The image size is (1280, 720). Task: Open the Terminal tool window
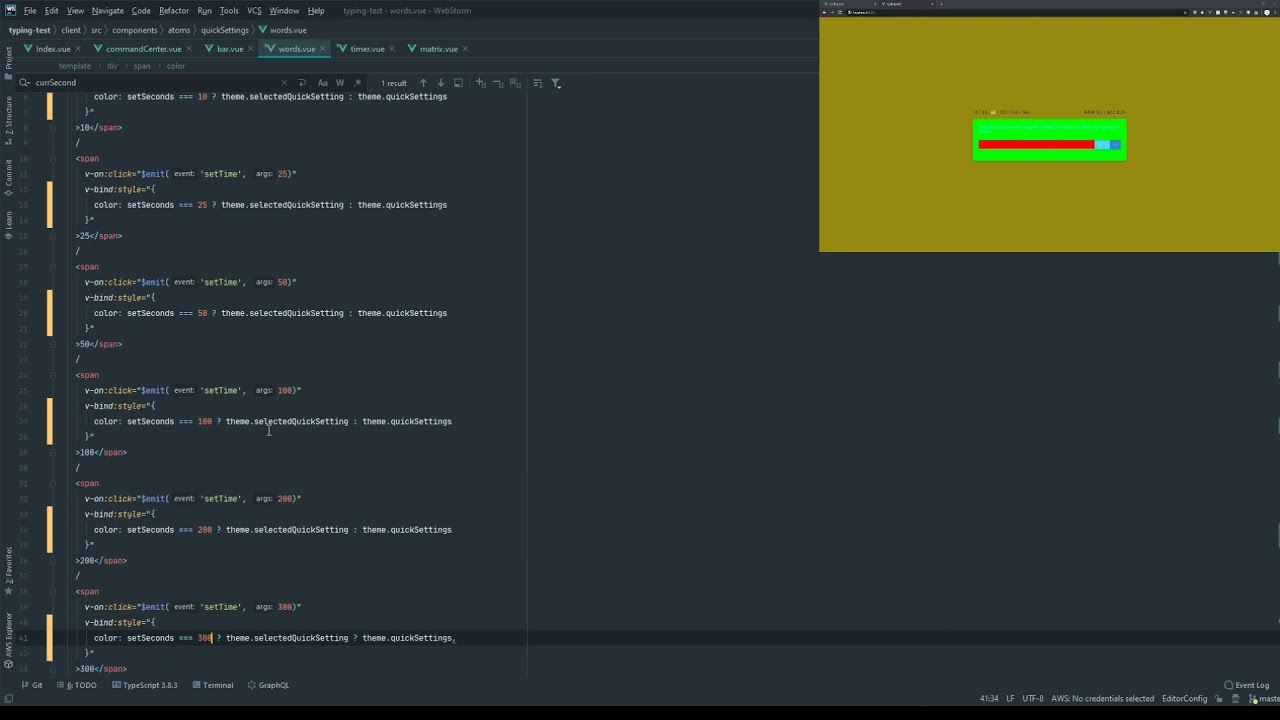(212, 685)
